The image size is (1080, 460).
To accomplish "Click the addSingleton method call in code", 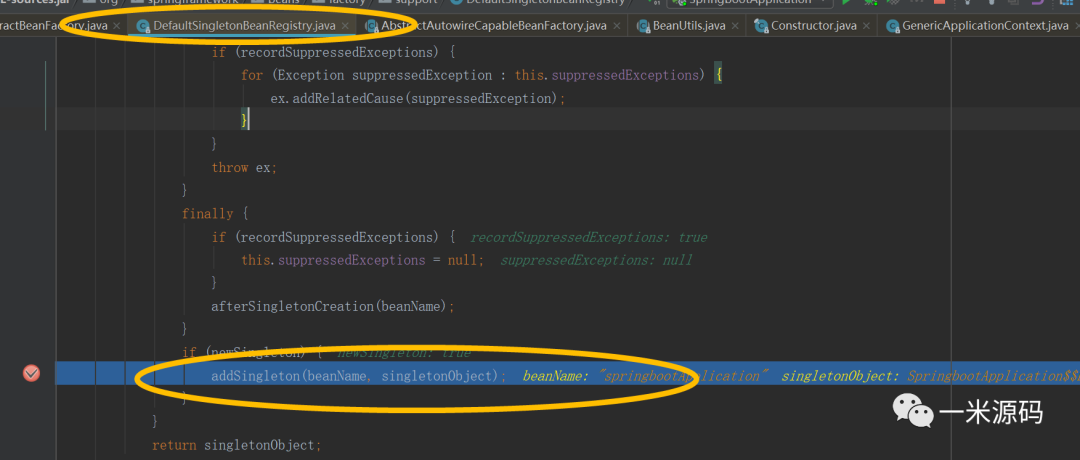I will pos(255,376).
